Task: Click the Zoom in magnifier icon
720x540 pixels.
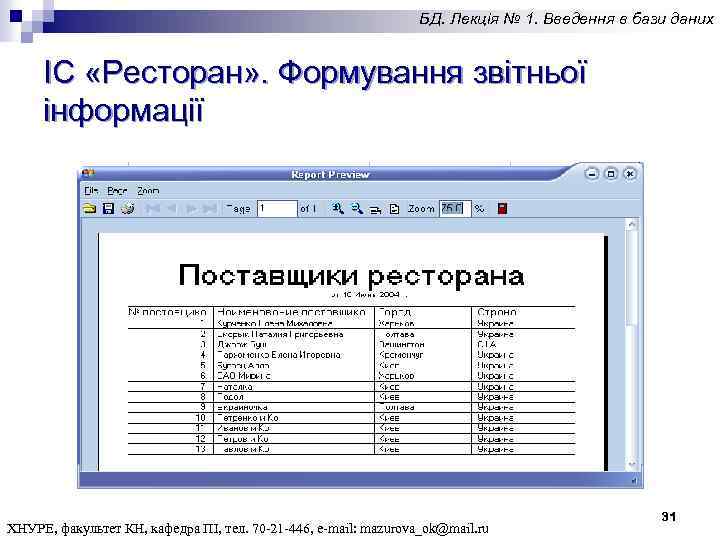Action: tap(338, 209)
